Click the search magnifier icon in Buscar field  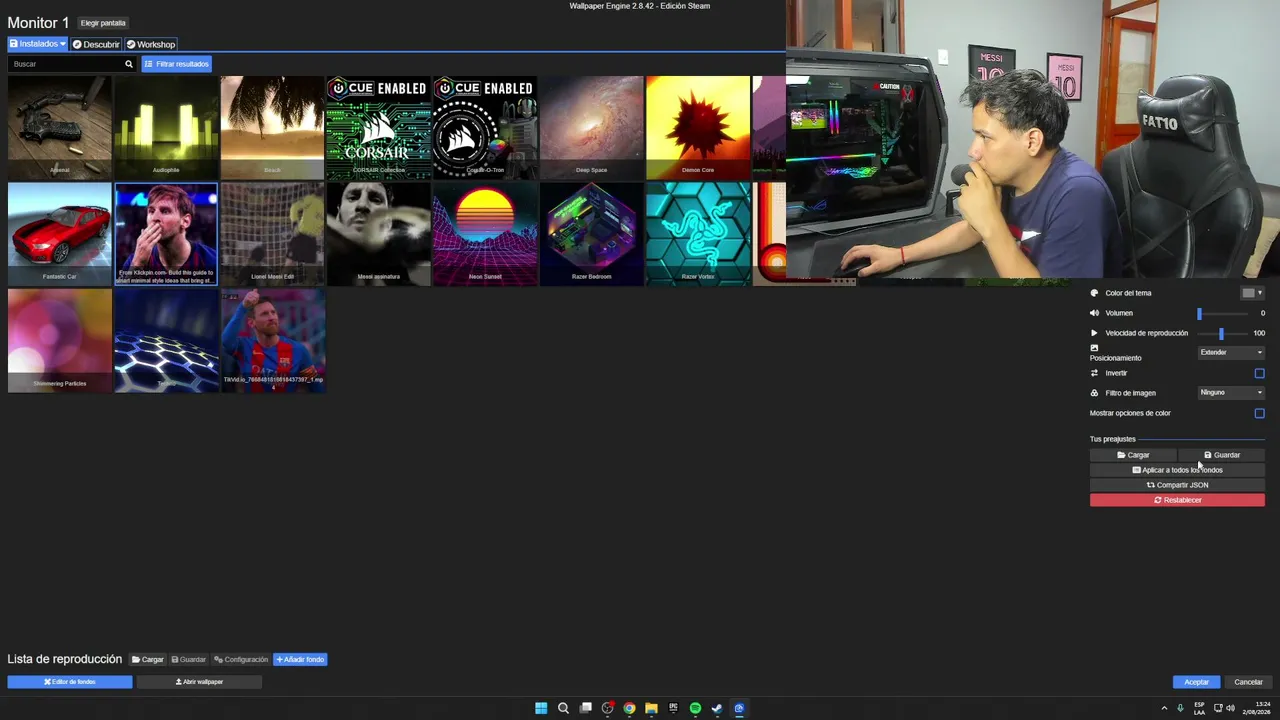click(x=128, y=64)
